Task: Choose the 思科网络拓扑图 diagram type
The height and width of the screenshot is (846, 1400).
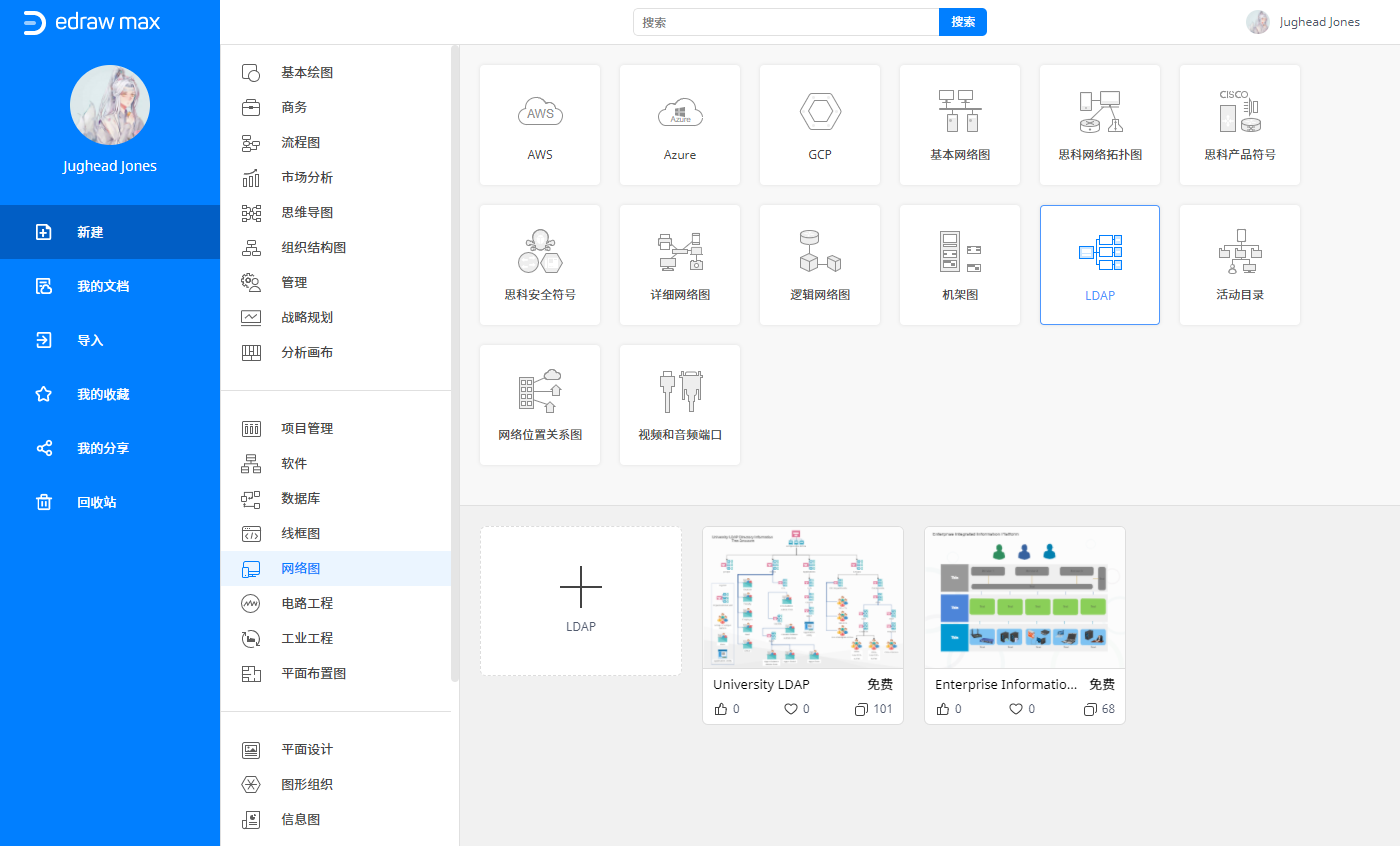Action: pyautogui.click(x=1100, y=125)
